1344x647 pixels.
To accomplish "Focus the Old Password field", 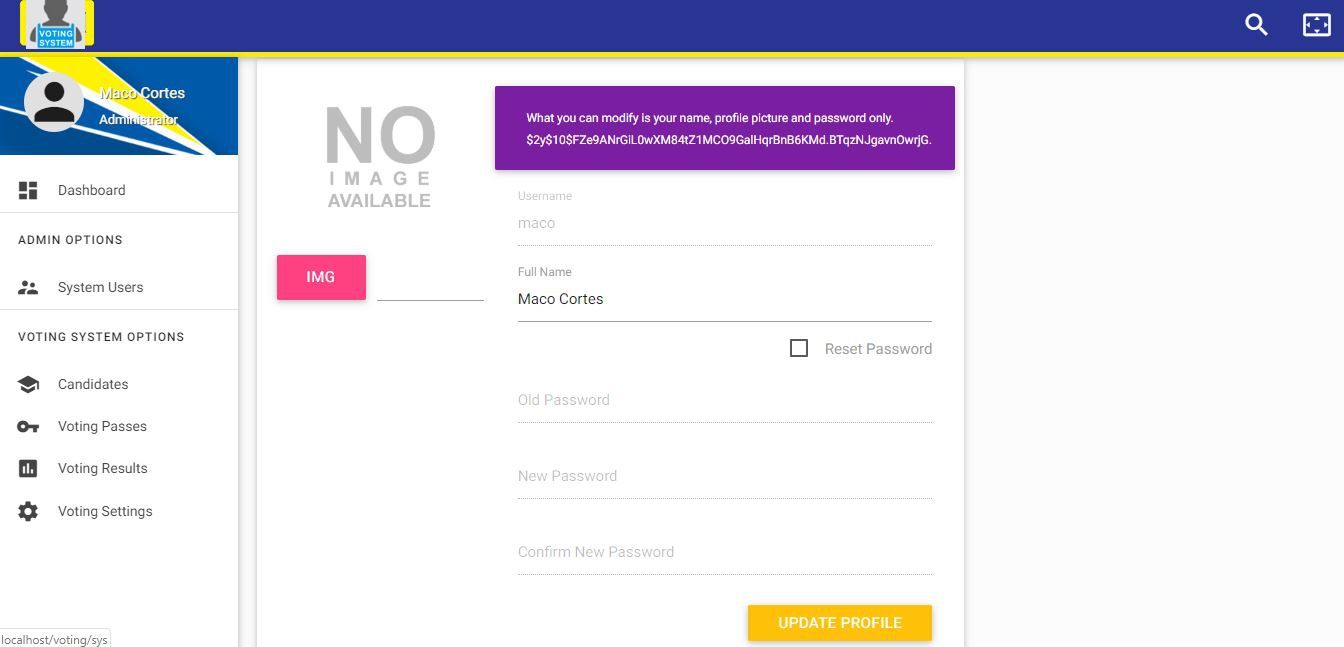I will 724,401.
